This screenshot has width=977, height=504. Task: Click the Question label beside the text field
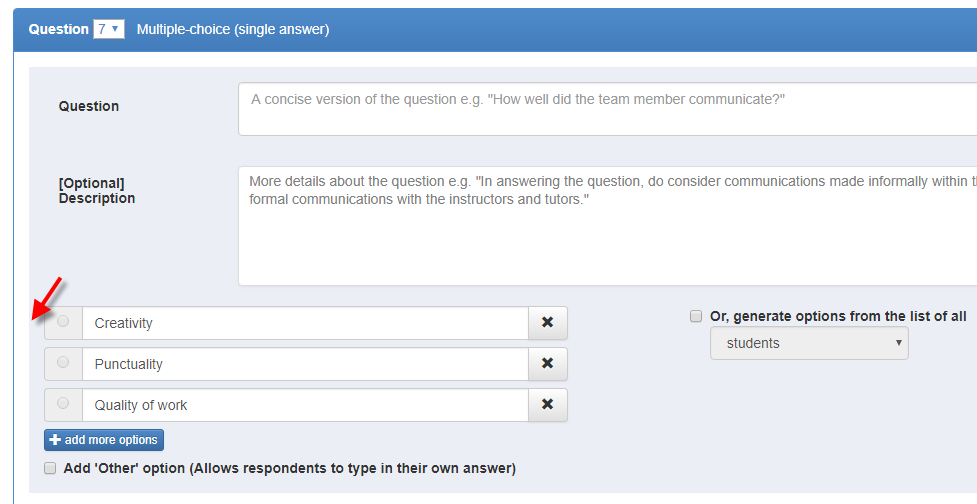[88, 106]
